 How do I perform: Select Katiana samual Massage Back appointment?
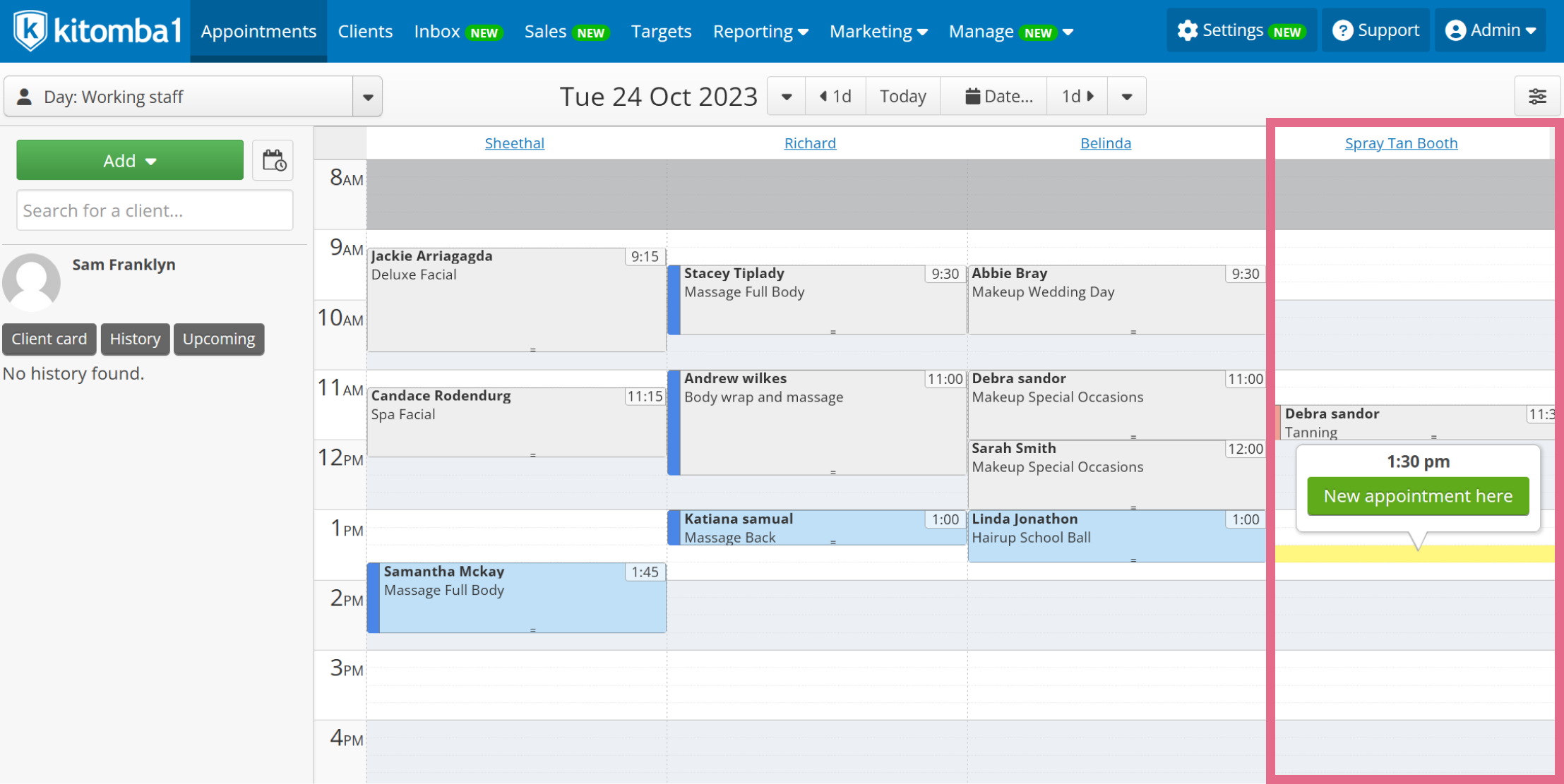pyautogui.click(x=817, y=528)
